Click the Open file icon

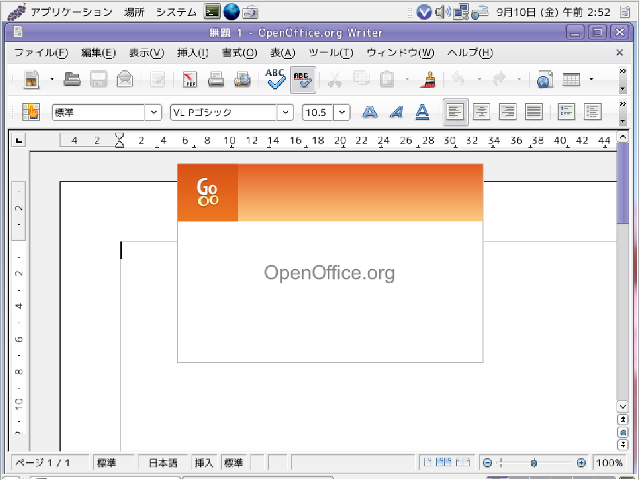72,79
